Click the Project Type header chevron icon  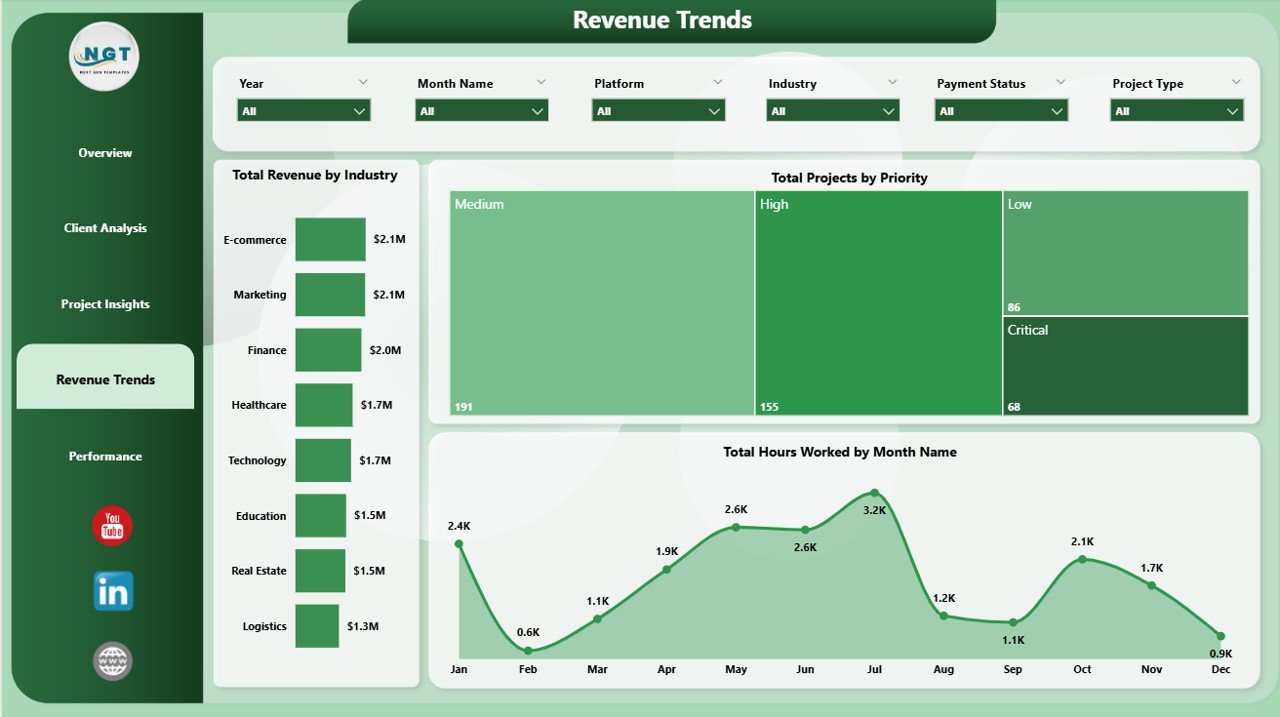click(1236, 82)
